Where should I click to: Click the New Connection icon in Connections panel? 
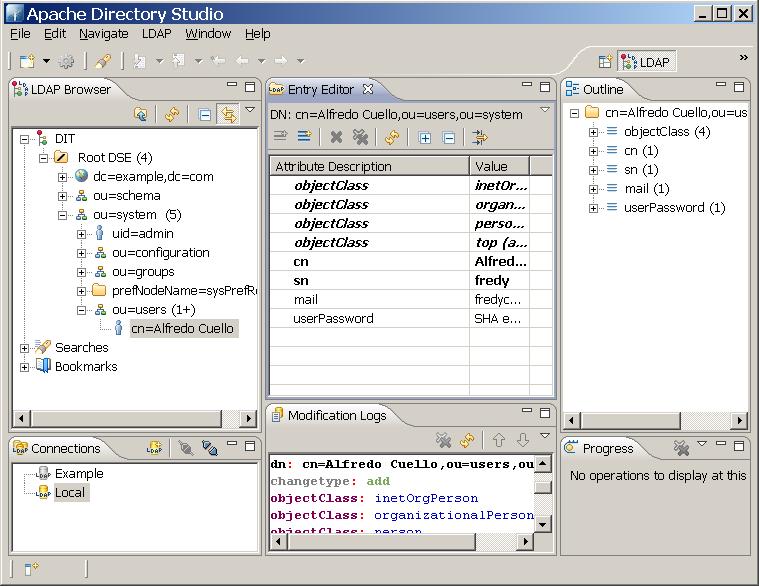[x=154, y=449]
